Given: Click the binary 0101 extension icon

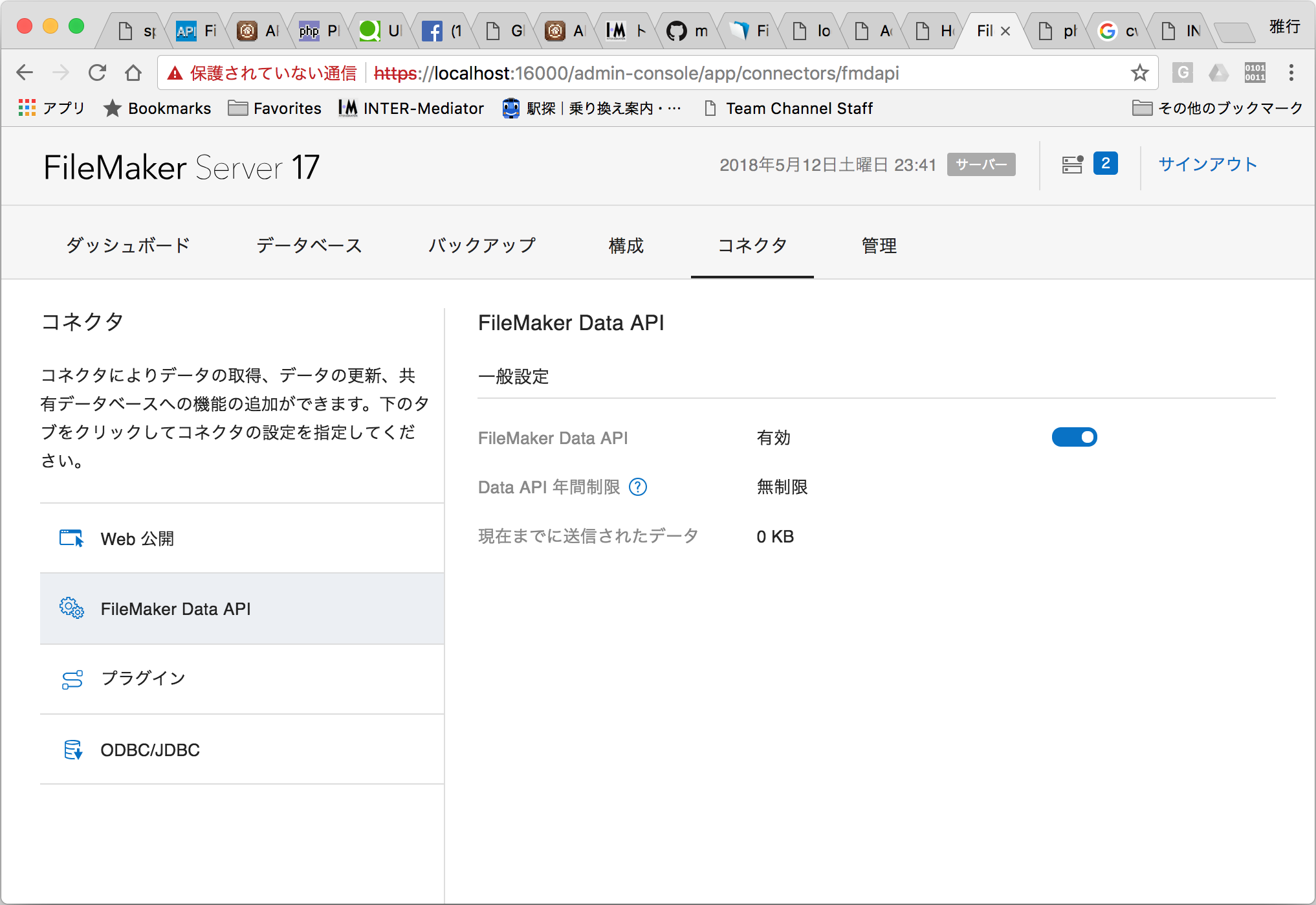Looking at the screenshot, I should (x=1255, y=73).
